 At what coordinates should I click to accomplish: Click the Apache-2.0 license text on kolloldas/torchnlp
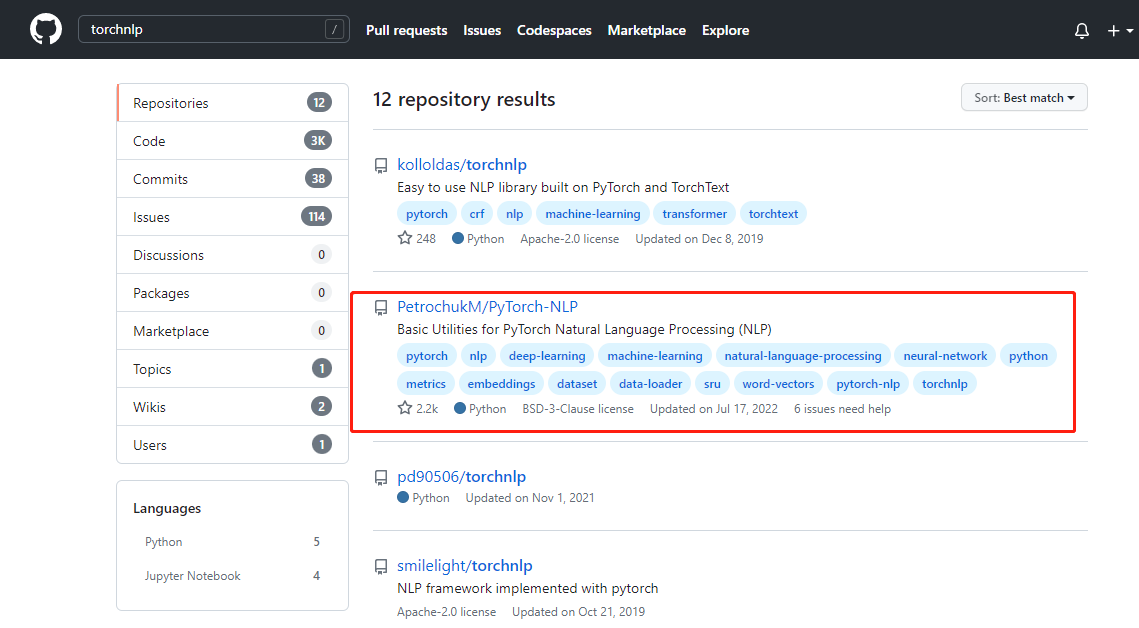pos(570,239)
